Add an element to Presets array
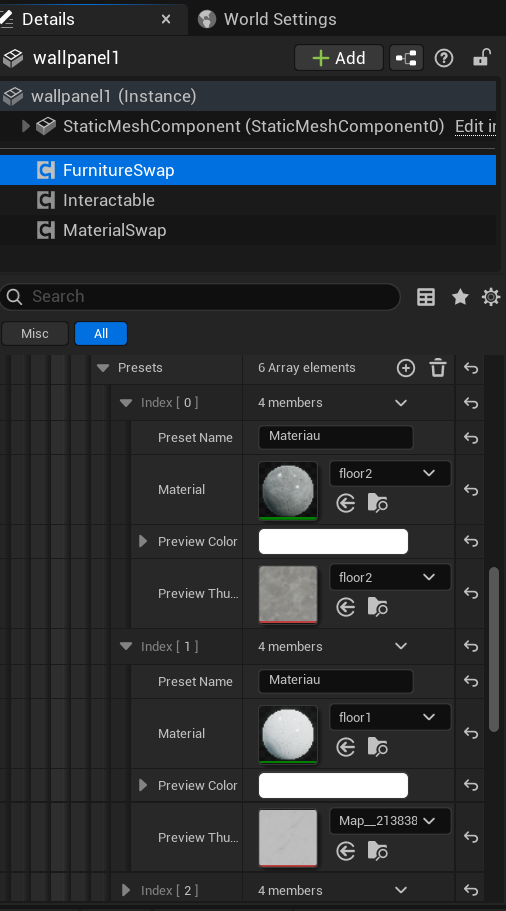506x911 pixels. 405,368
